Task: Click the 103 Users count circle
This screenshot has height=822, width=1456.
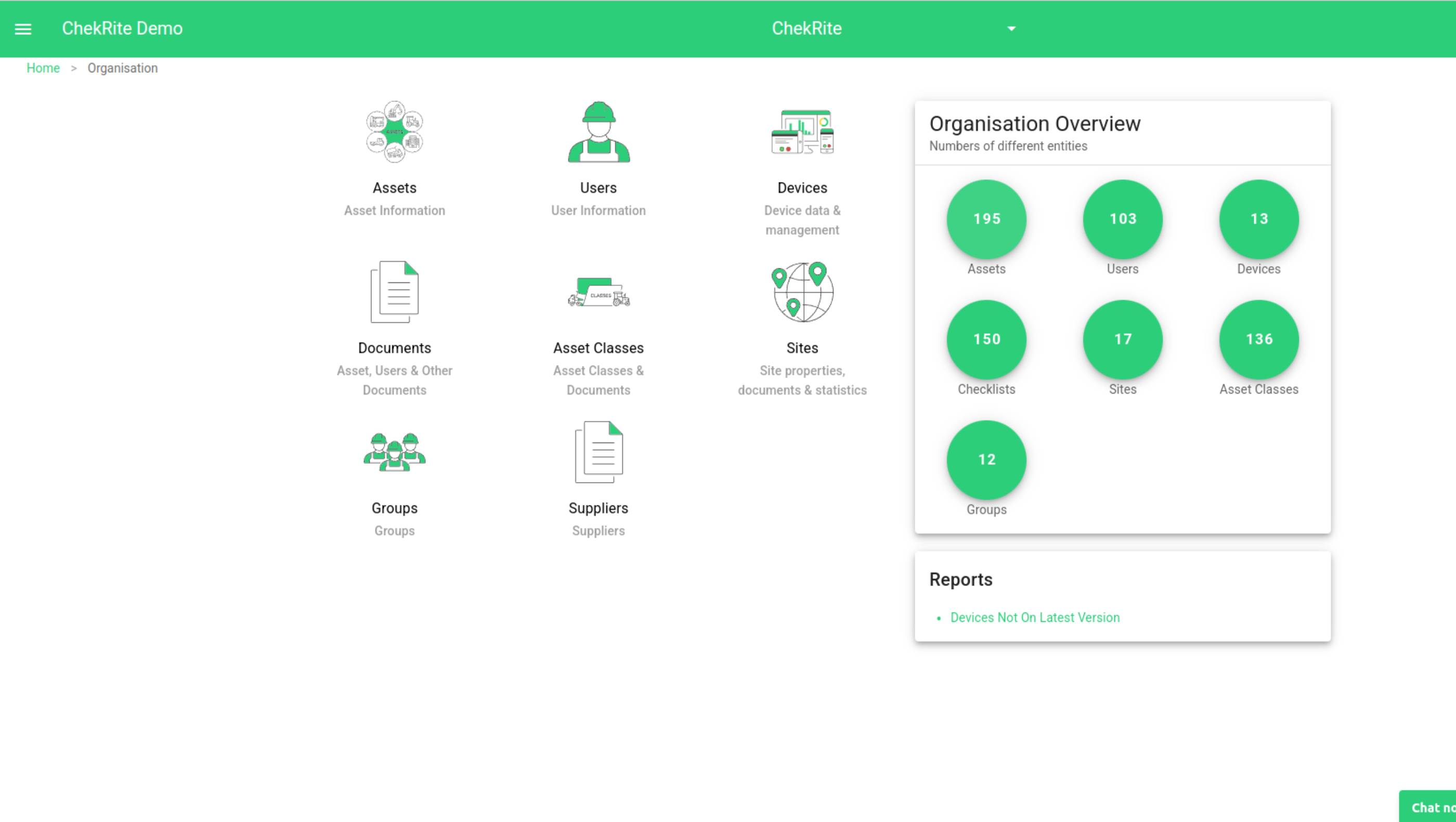Action: click(x=1123, y=219)
